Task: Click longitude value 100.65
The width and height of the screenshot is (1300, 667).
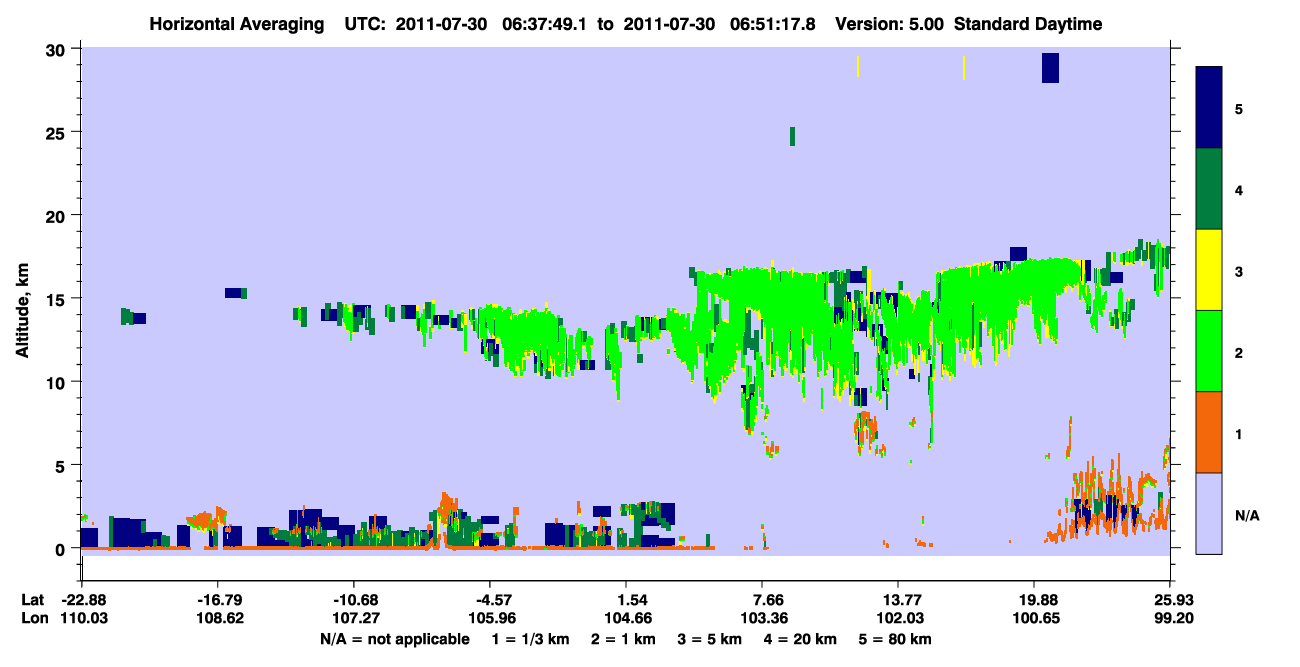Action: pos(1034,618)
